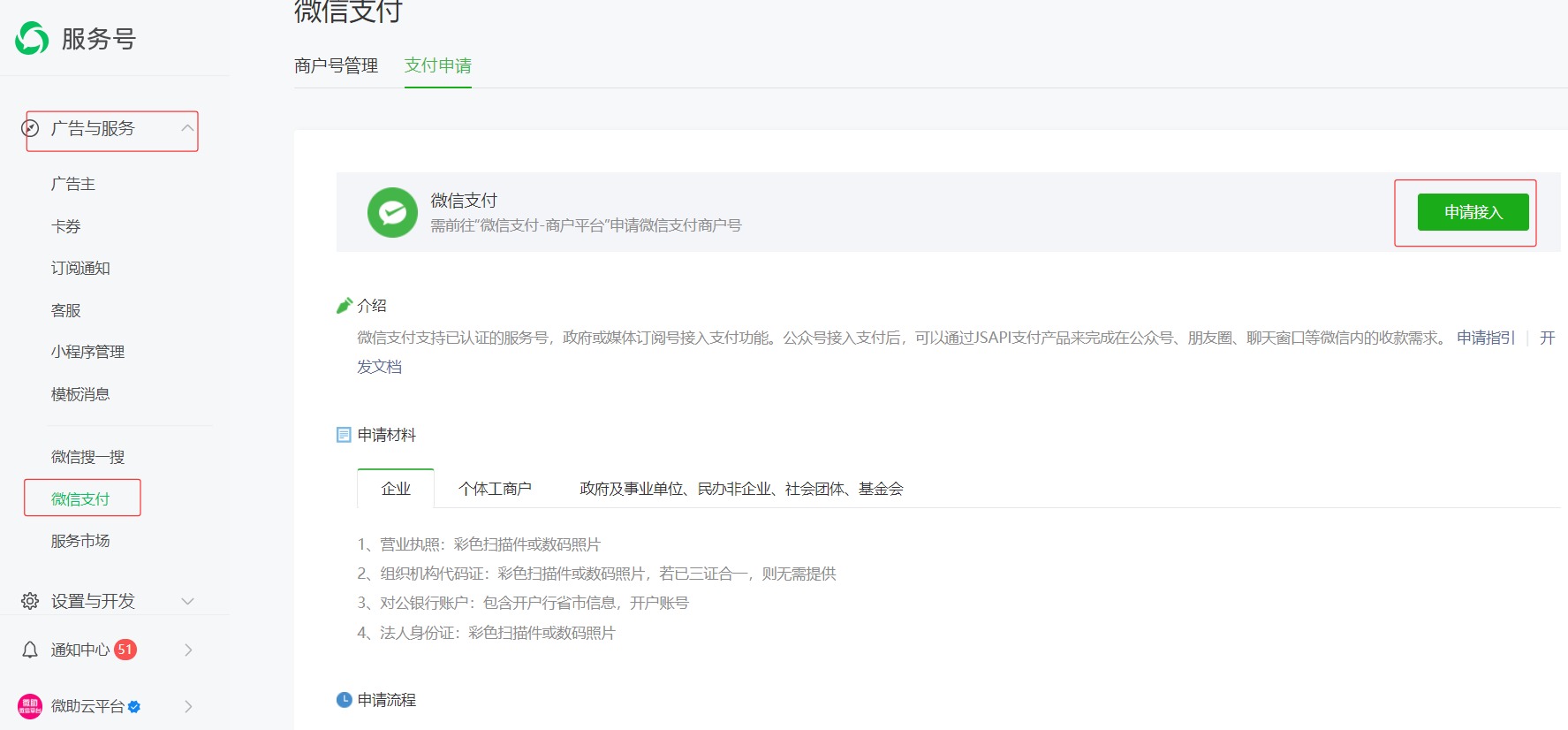Switch to the 个体工商户 materials tab
The height and width of the screenshot is (730, 1568).
[495, 489]
